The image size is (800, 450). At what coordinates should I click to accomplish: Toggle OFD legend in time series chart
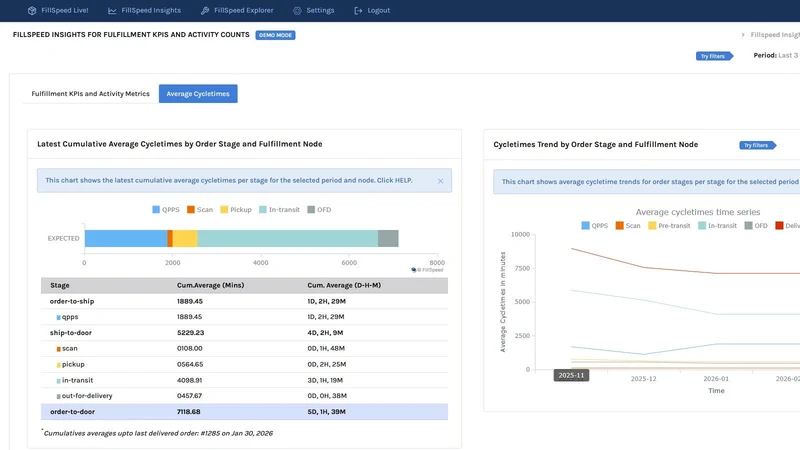click(x=756, y=226)
